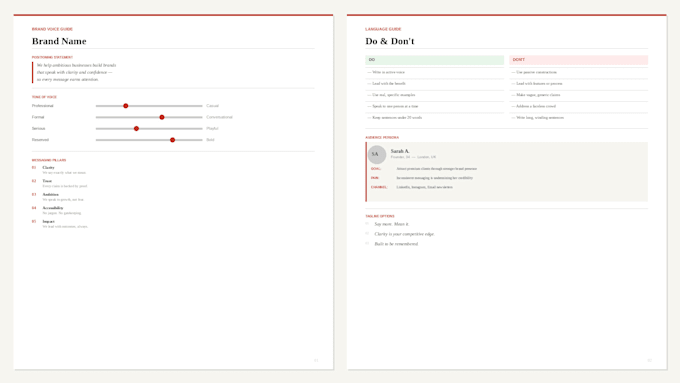Click the 'Use passive constructions' row

[579, 72]
